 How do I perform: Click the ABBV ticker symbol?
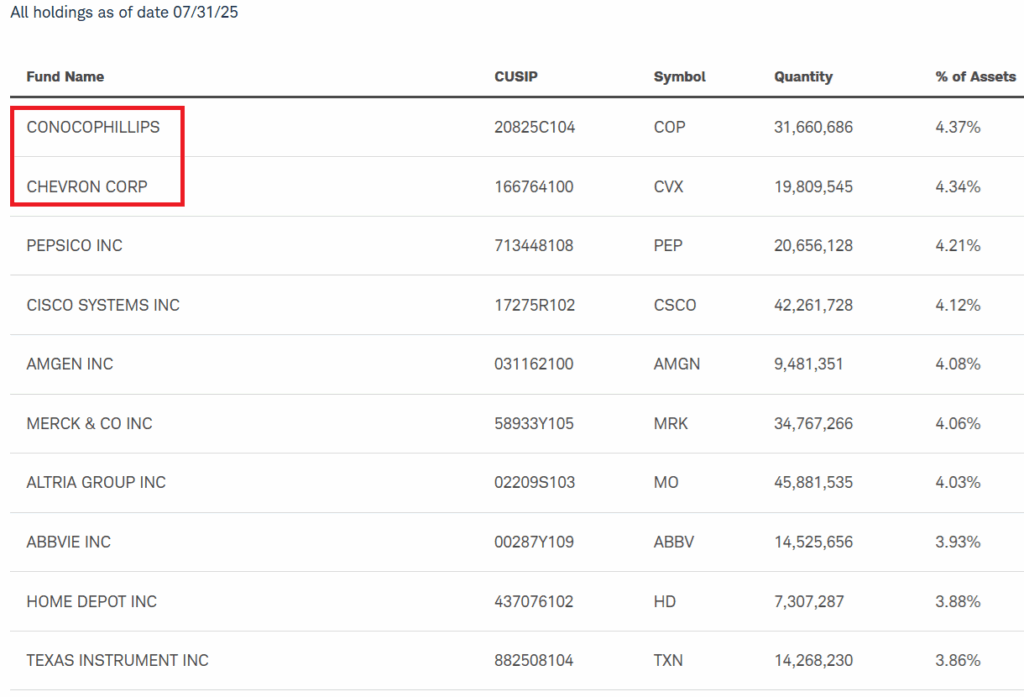[674, 542]
